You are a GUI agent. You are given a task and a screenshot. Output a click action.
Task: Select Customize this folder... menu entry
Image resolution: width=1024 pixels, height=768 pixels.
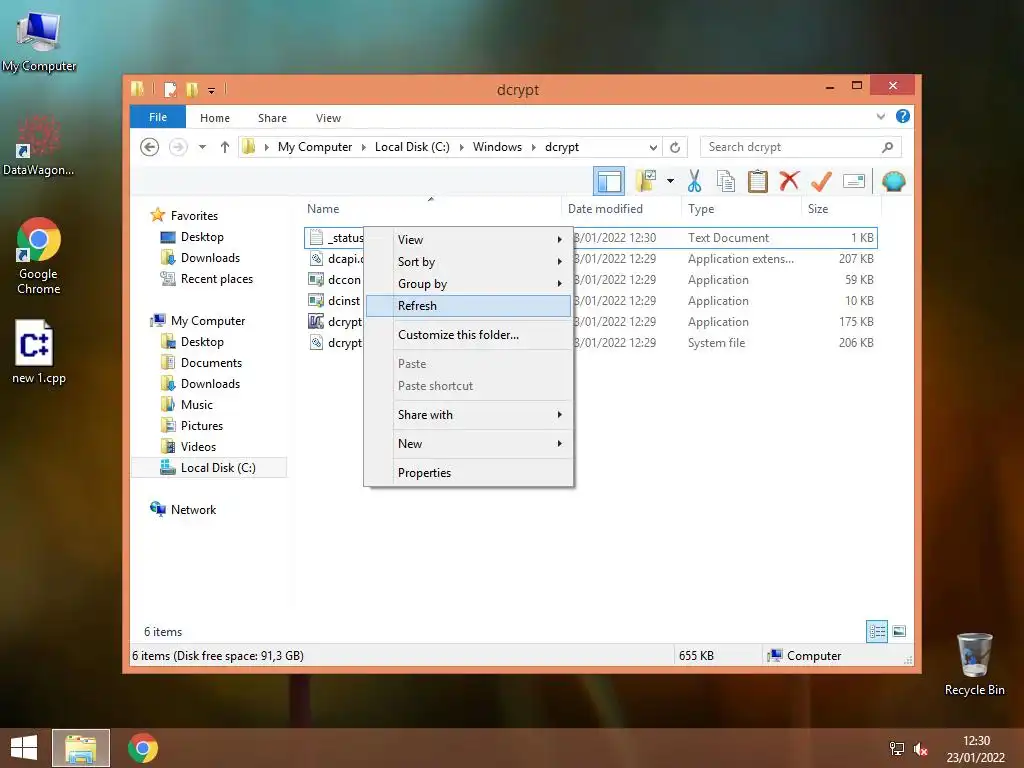[x=468, y=335]
